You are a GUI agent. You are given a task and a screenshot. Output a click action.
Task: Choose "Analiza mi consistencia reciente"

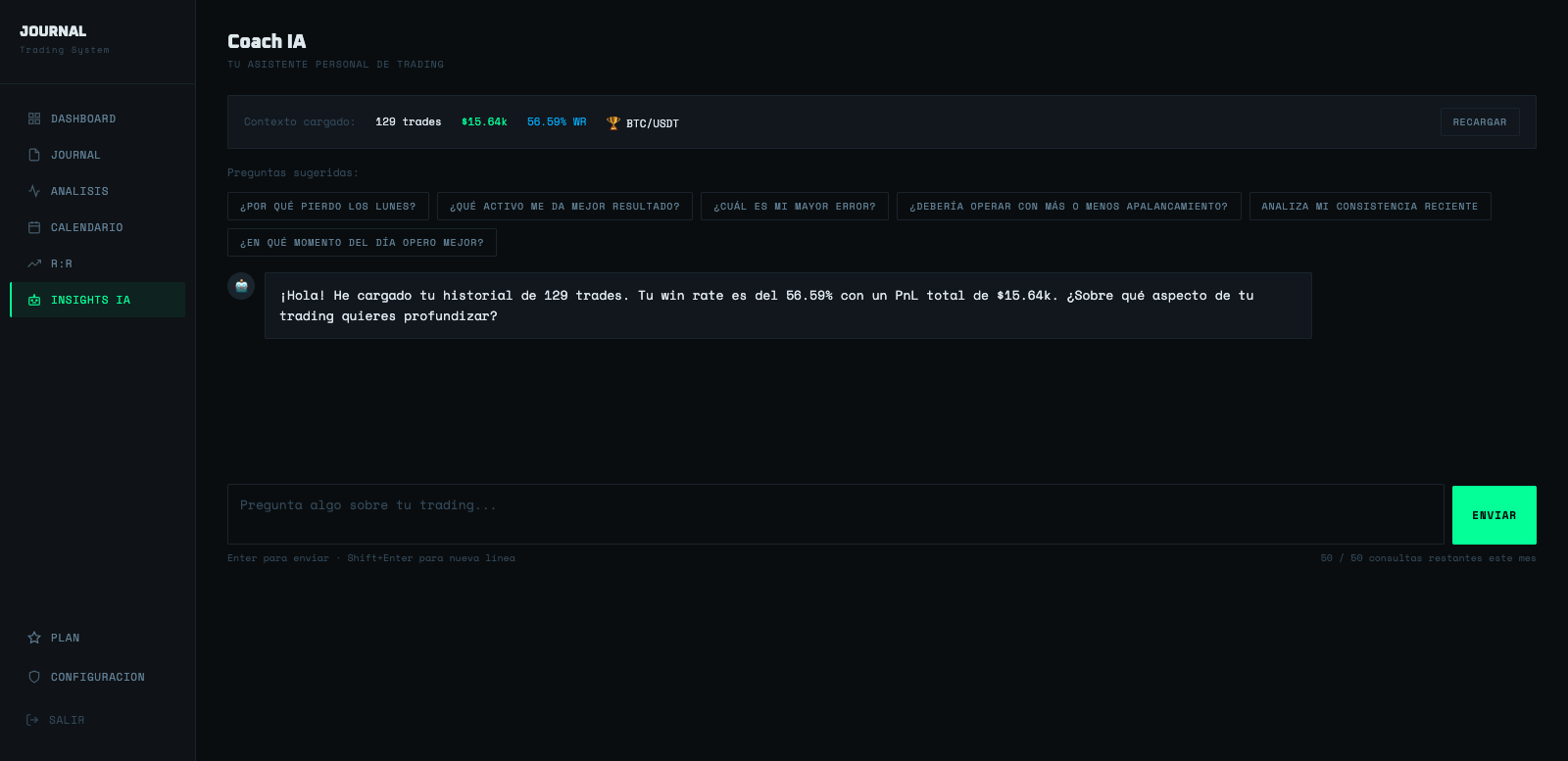pyautogui.click(x=1370, y=207)
